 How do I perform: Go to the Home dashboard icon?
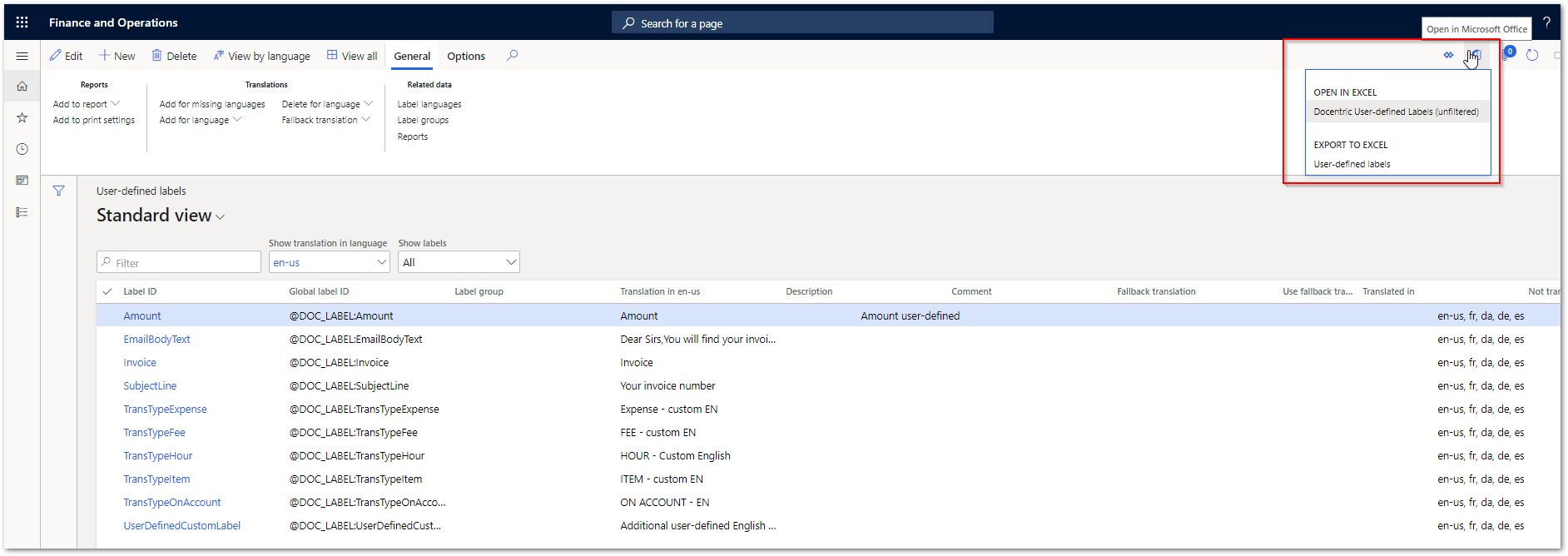pyautogui.click(x=22, y=86)
